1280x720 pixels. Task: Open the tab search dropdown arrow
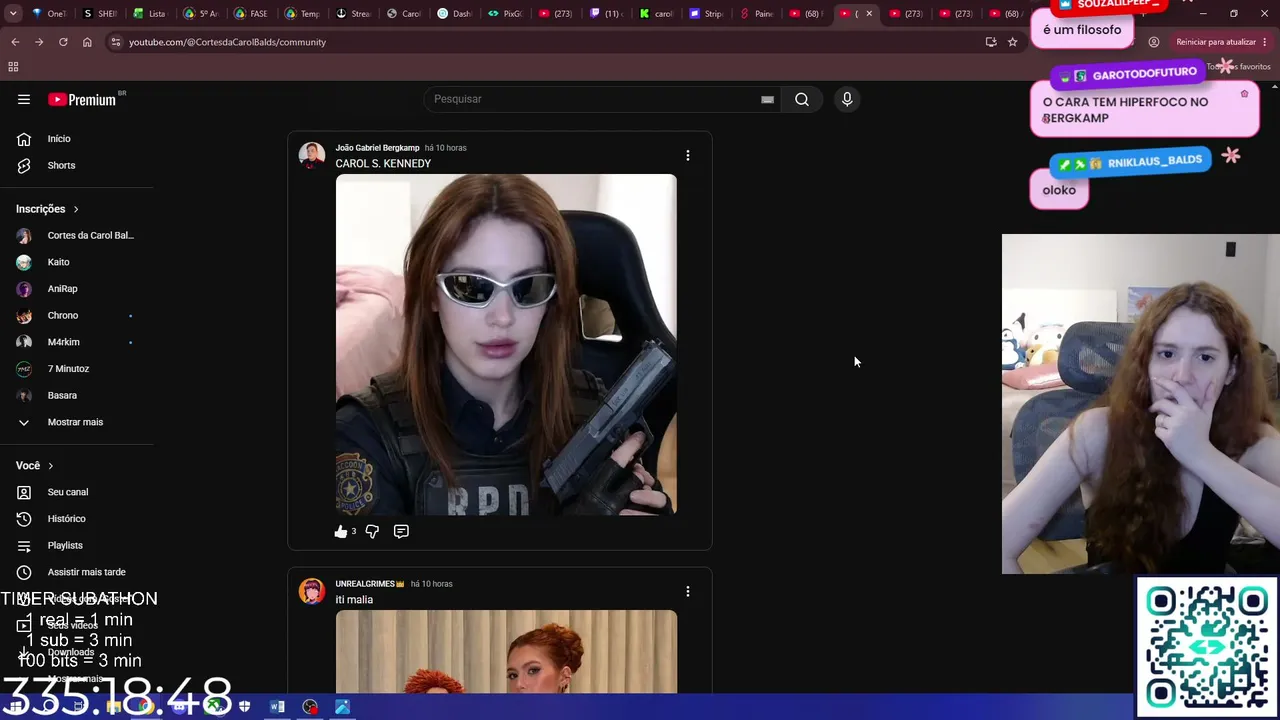[x=15, y=14]
